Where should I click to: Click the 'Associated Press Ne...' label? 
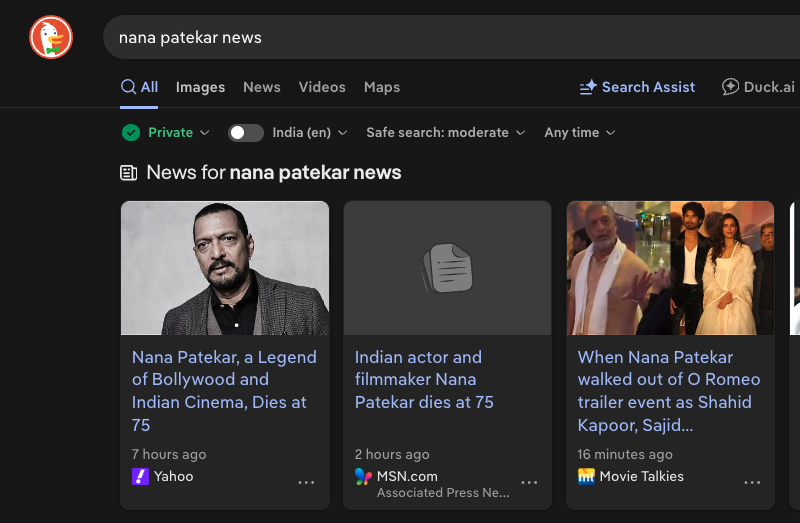[x=443, y=492]
